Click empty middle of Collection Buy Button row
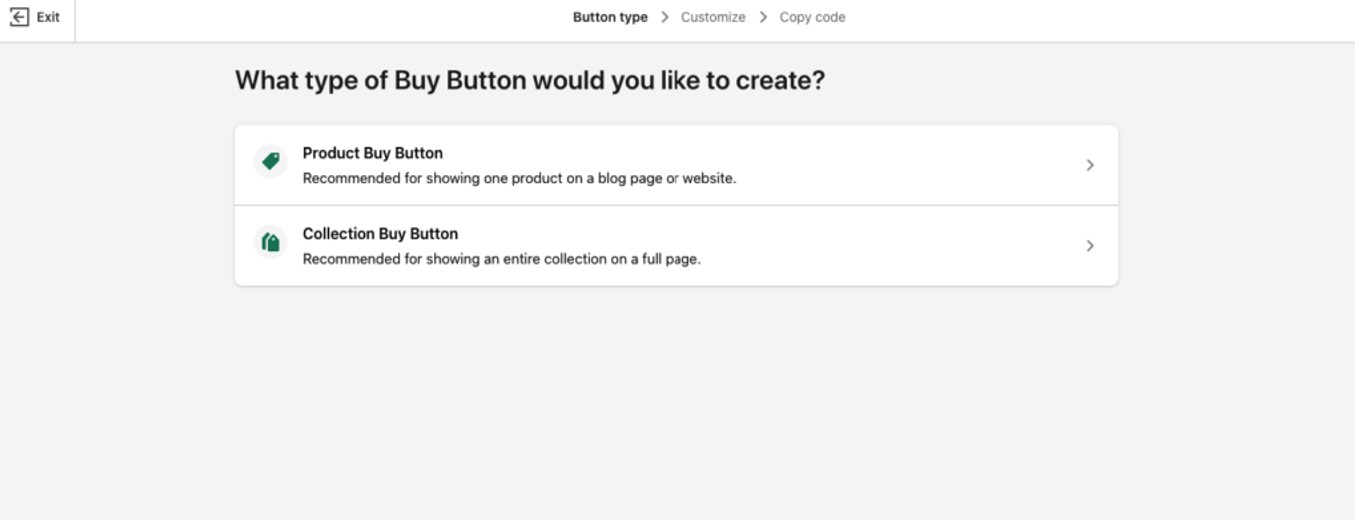The width and height of the screenshot is (1355, 520). (900, 246)
